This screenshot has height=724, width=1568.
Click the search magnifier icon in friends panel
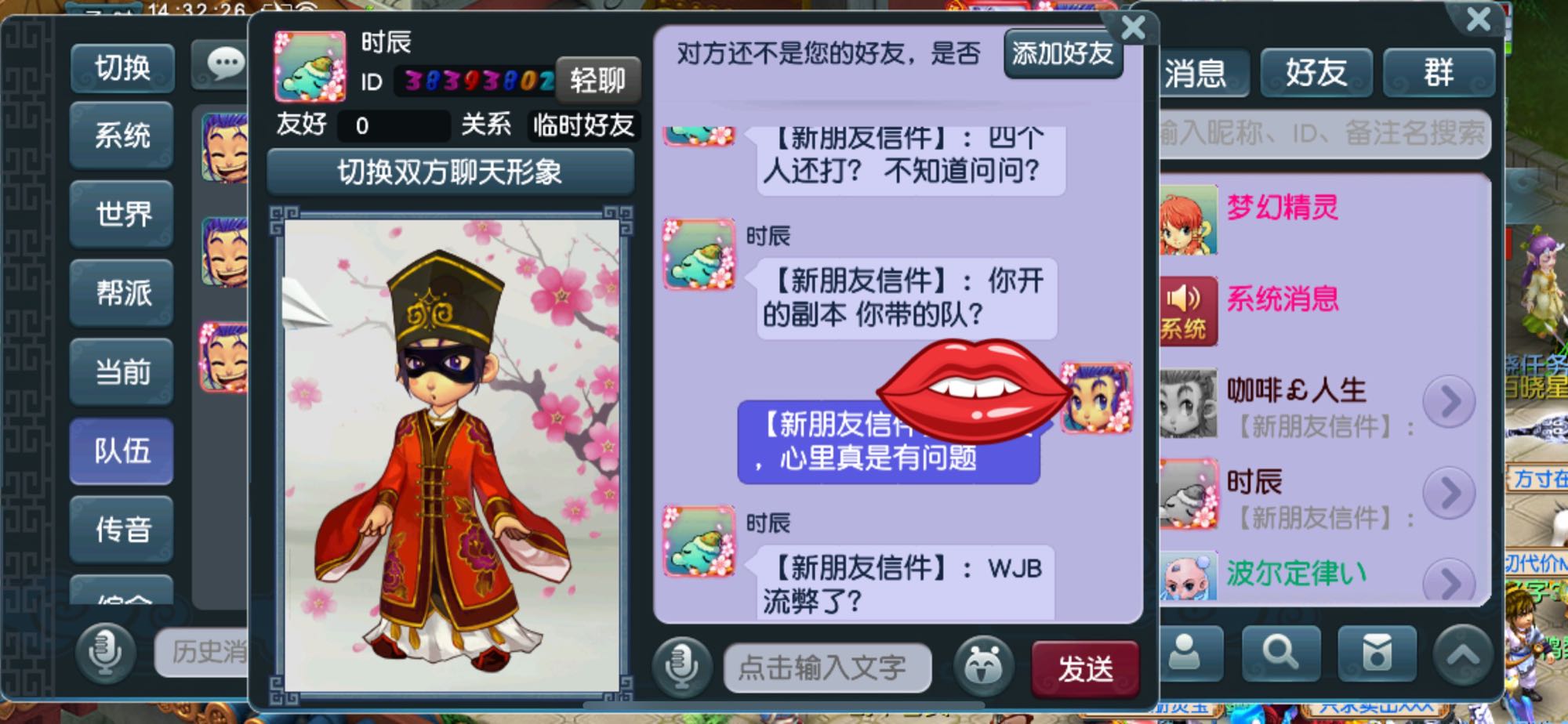(x=1281, y=652)
